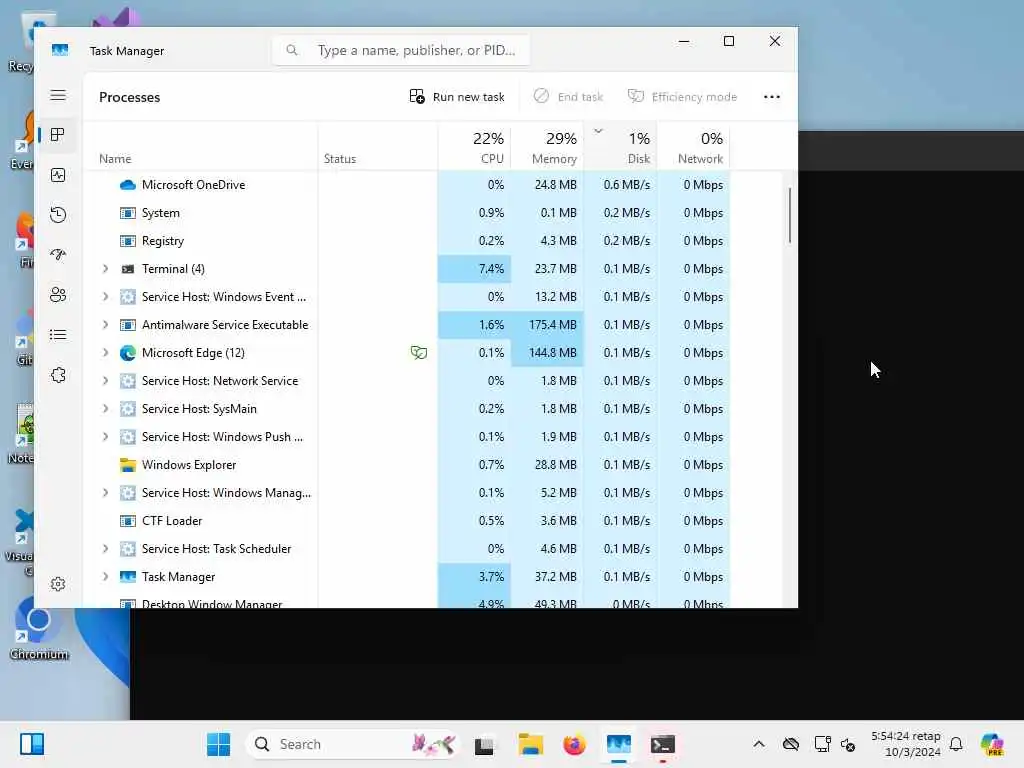Screen dimensions: 1024x768
Task: Click the 0.6 MB/s disk cell
Action: coord(620,185)
